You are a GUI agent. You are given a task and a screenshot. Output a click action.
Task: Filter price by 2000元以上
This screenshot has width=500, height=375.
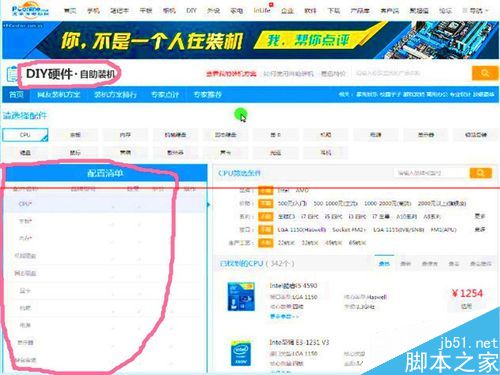click(x=442, y=203)
